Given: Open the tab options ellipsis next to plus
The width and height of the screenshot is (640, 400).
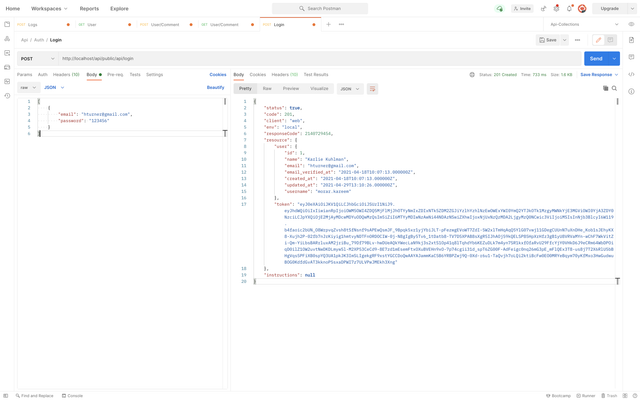Looking at the screenshot, I should (341, 24).
